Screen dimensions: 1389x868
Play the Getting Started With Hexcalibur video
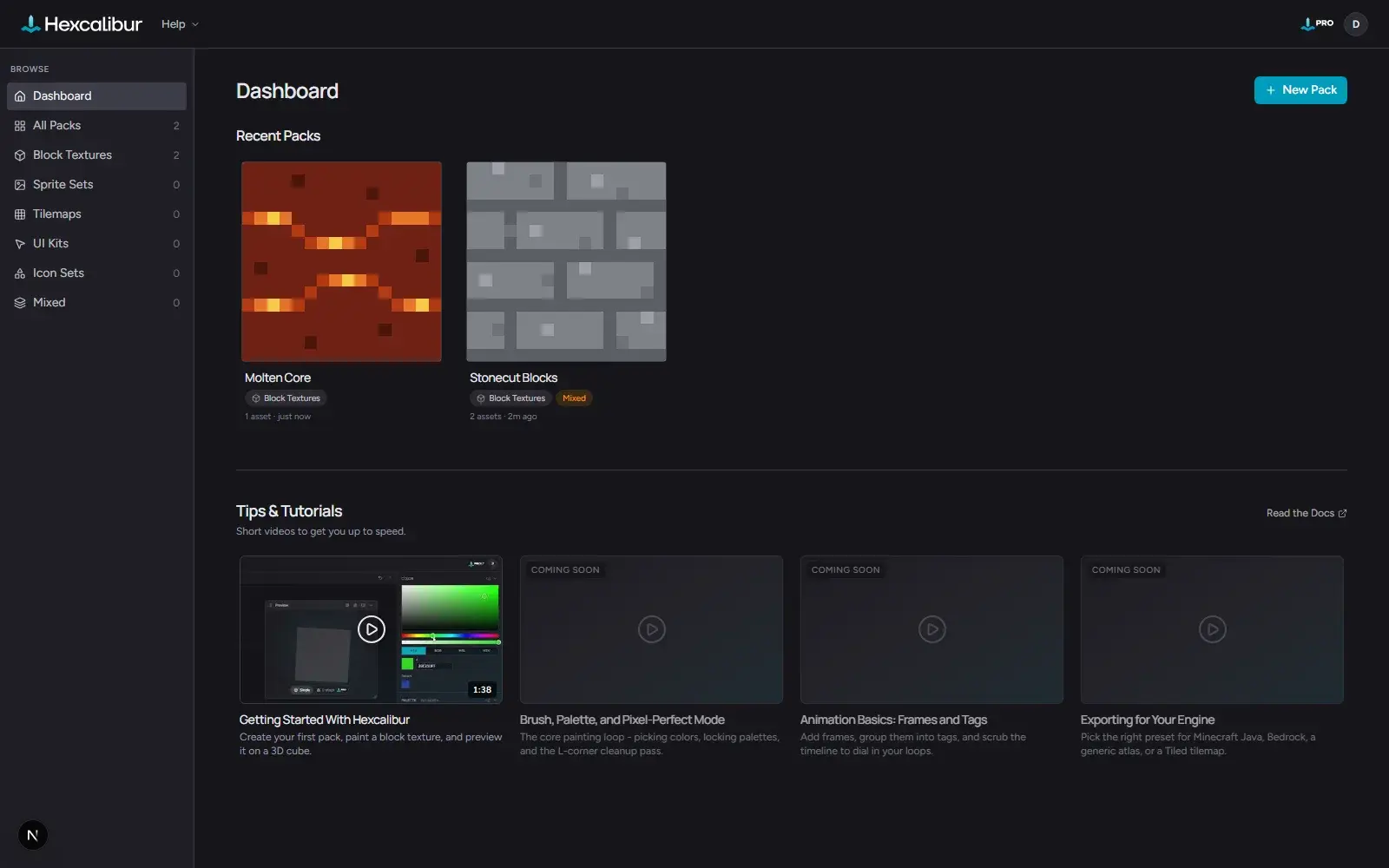[x=371, y=629]
